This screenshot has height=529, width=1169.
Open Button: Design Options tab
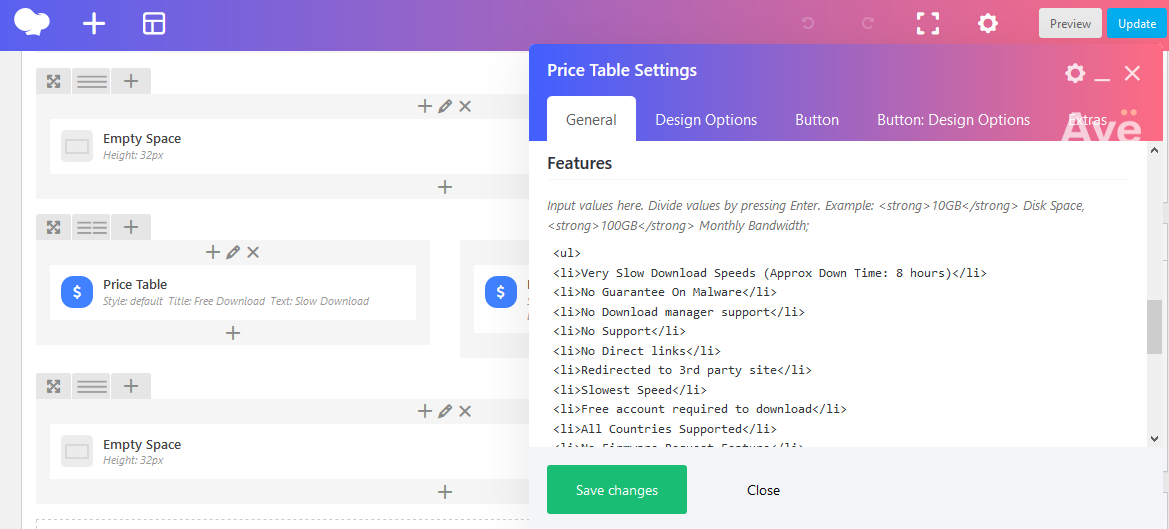(x=954, y=119)
